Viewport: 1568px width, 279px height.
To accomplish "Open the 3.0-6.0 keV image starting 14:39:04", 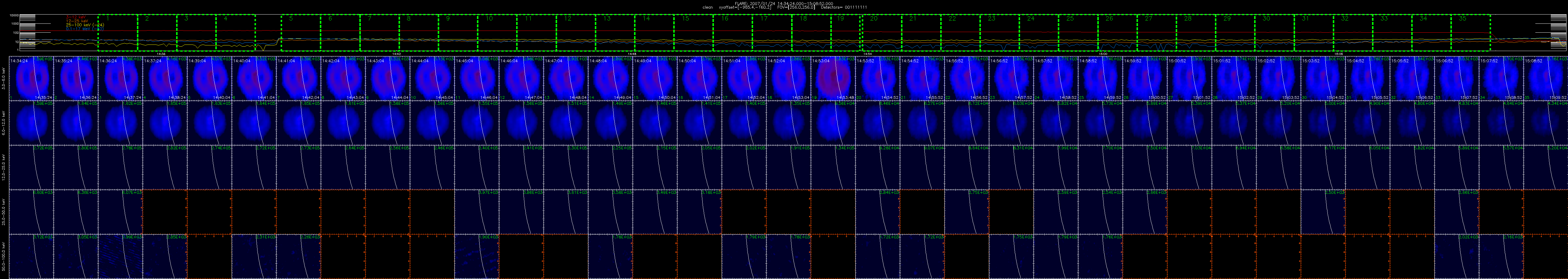I will coord(209,79).
